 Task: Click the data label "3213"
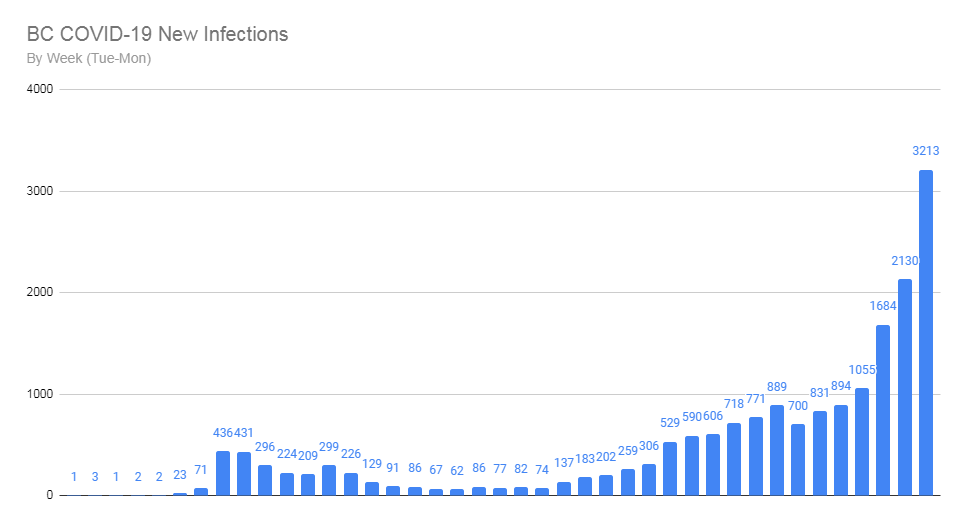click(926, 151)
